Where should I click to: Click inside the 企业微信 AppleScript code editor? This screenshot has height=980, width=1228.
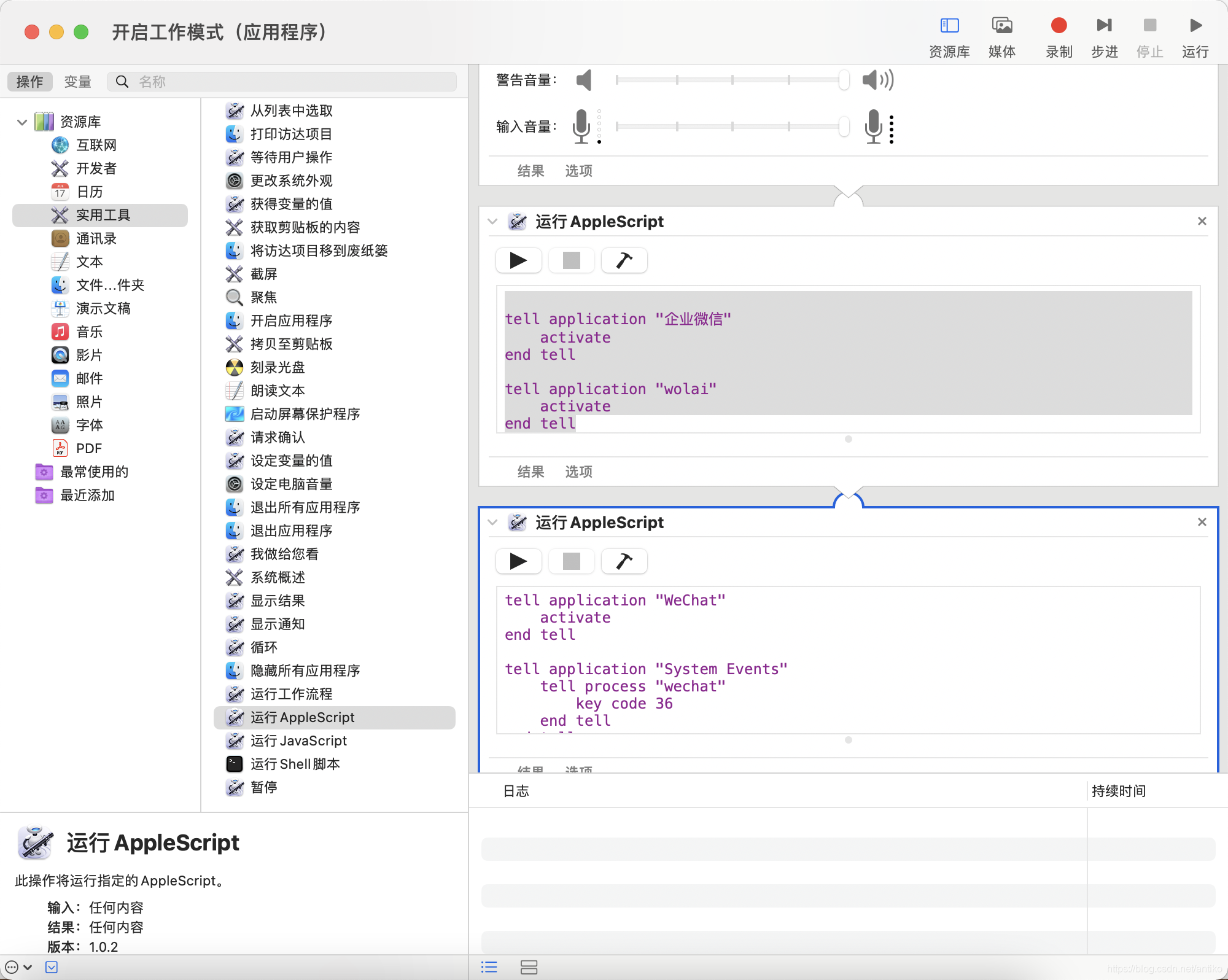tap(848, 360)
